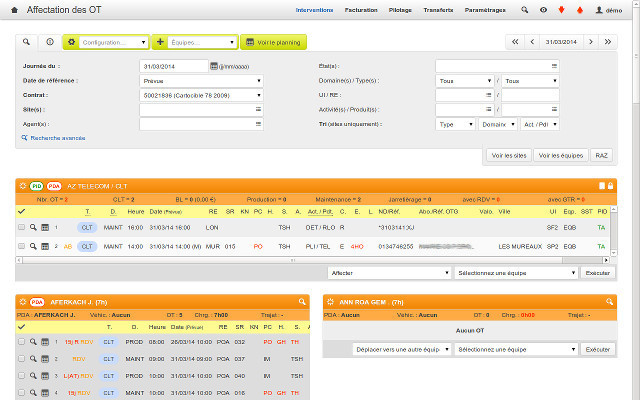Viewport: 640px width, 400px height.
Task: Click Voir les sites button
Action: [509, 156]
